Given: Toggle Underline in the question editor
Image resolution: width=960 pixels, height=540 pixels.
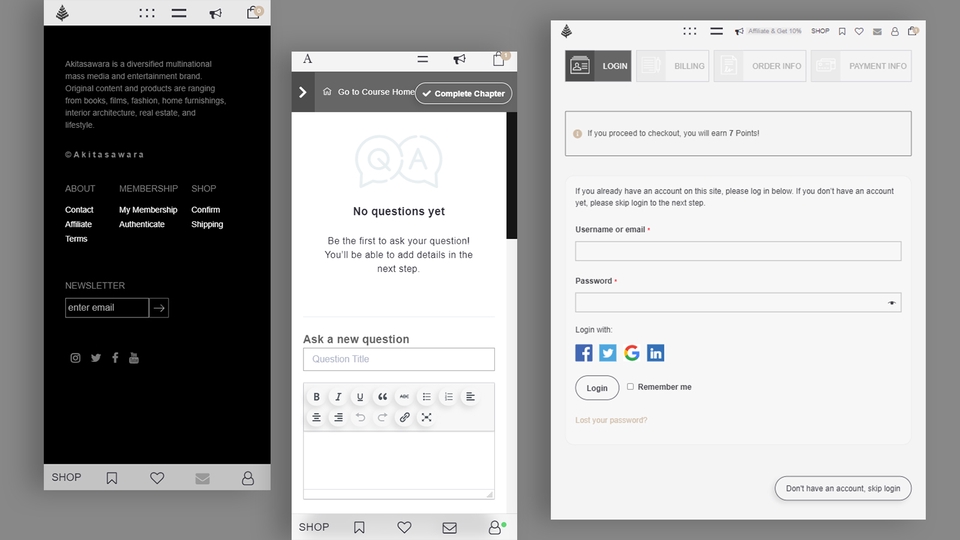Looking at the screenshot, I should (x=360, y=397).
